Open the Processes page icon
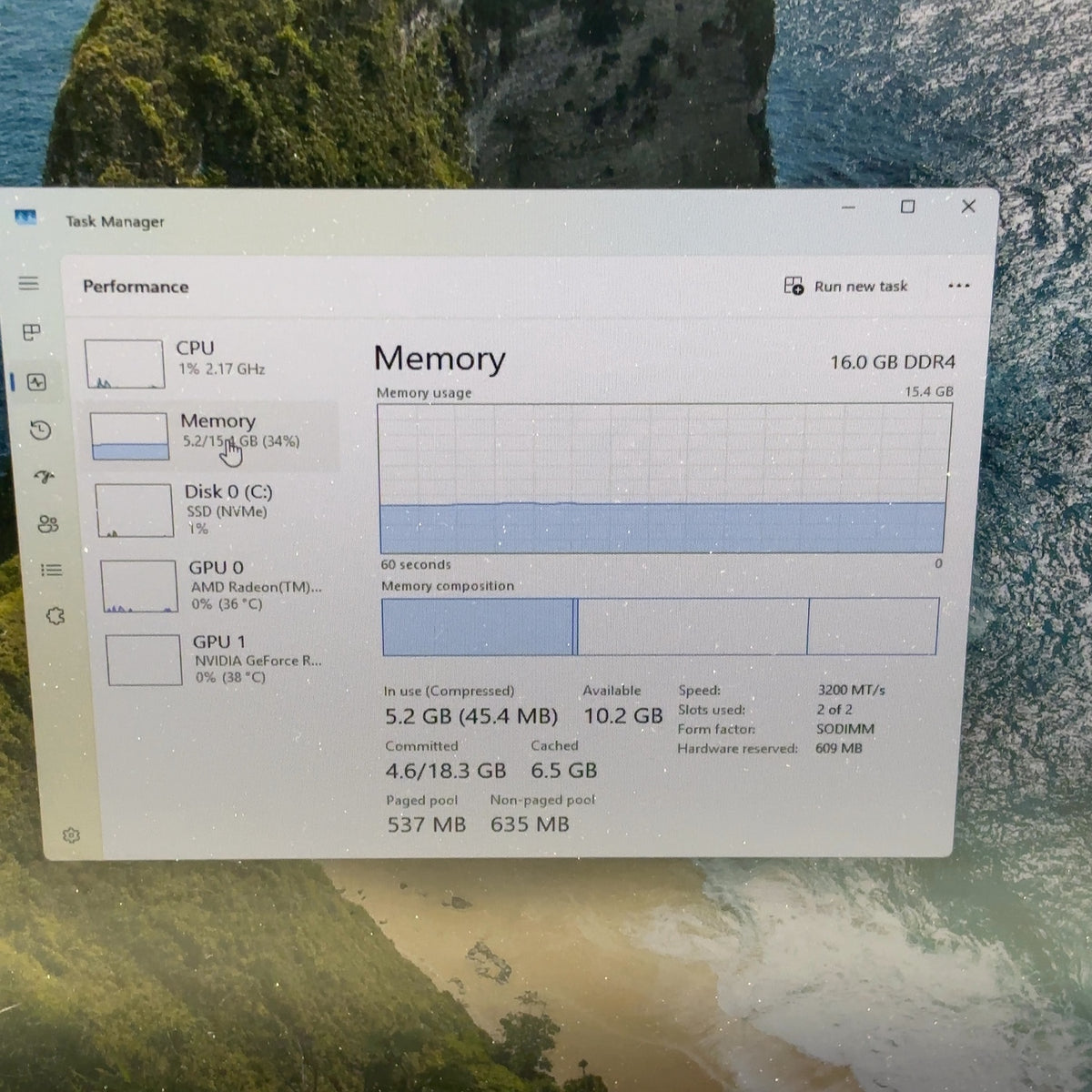The width and height of the screenshot is (1092, 1092). coord(32,332)
